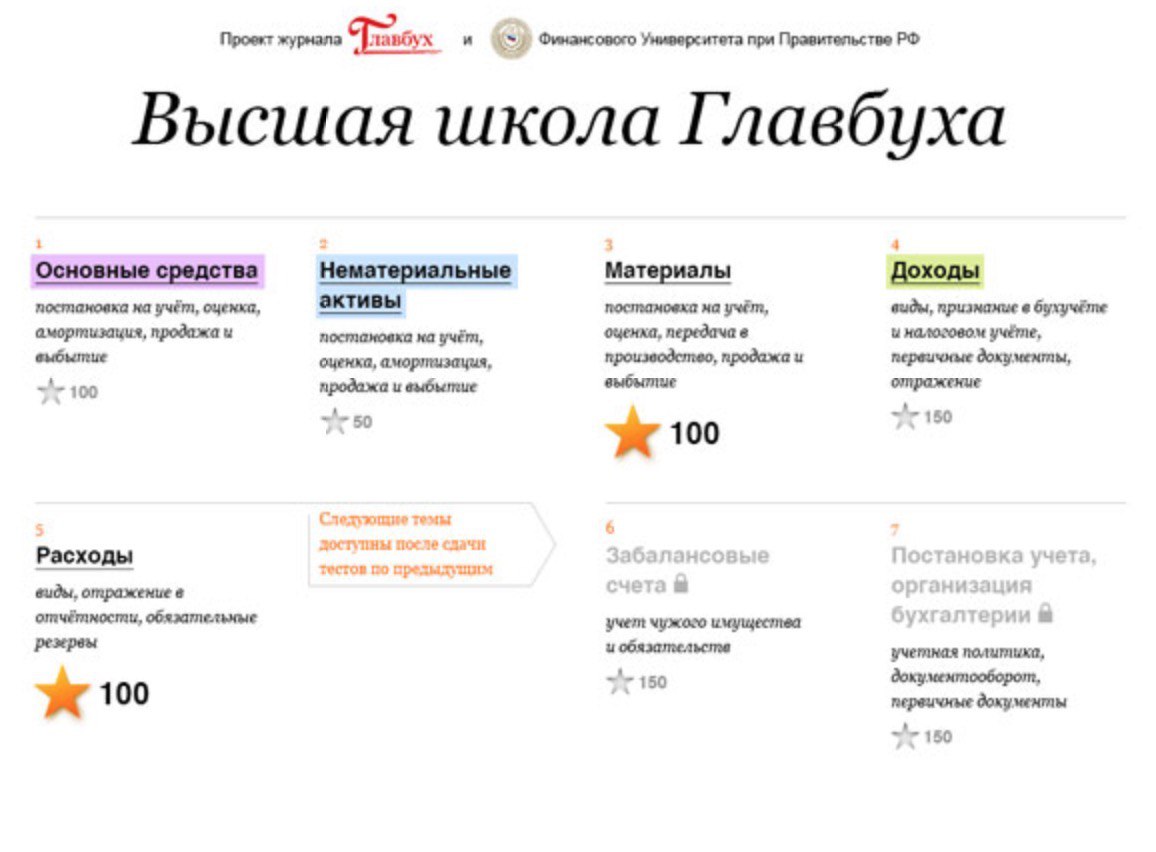Click the notice Следующие темы доступны после сдачи
The image size is (1156, 852).
point(430,544)
